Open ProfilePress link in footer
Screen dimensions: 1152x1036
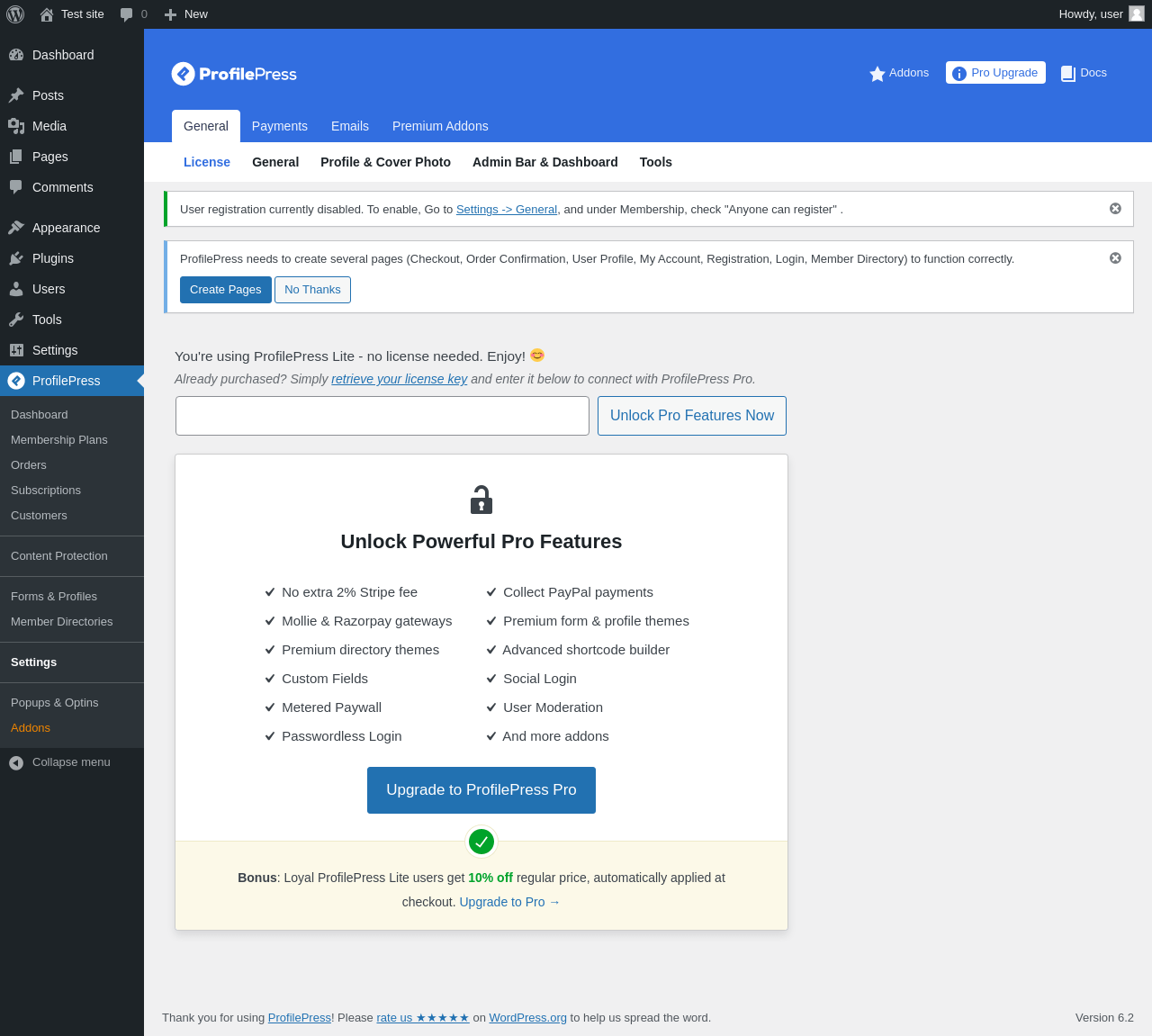click(x=300, y=1018)
